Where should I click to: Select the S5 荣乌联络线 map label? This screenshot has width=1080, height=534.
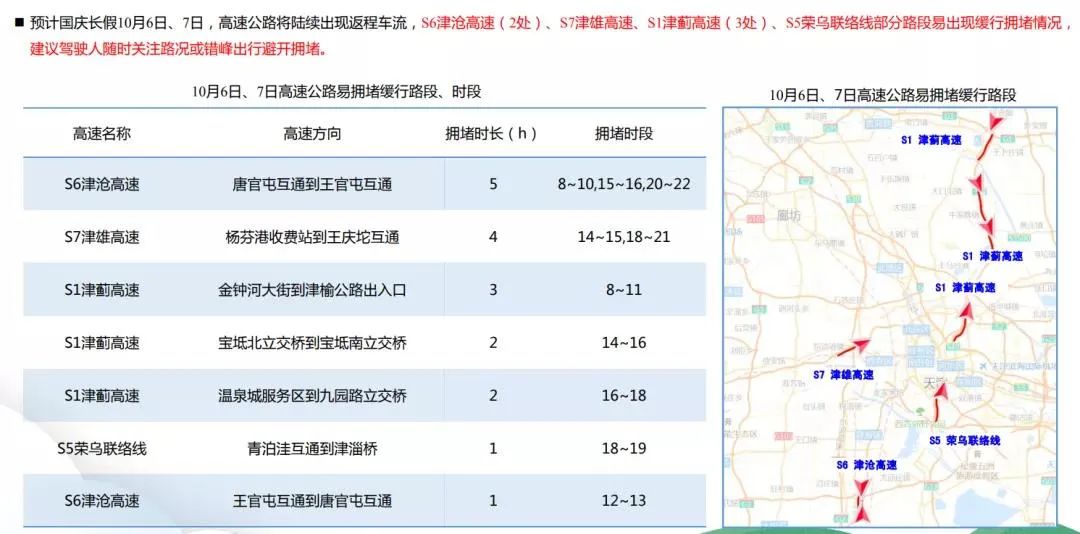(x=964, y=440)
